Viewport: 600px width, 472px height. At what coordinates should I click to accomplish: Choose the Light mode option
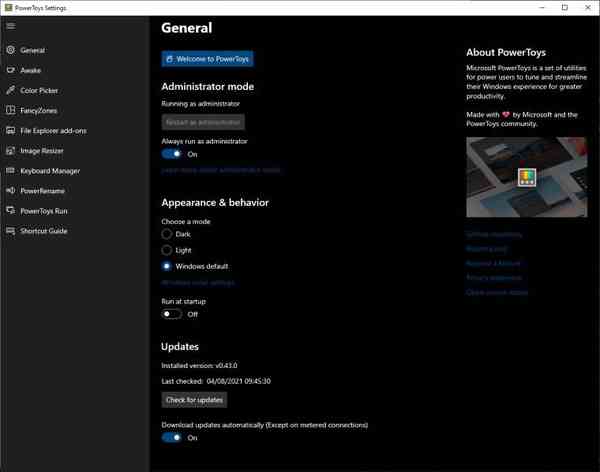(167, 250)
